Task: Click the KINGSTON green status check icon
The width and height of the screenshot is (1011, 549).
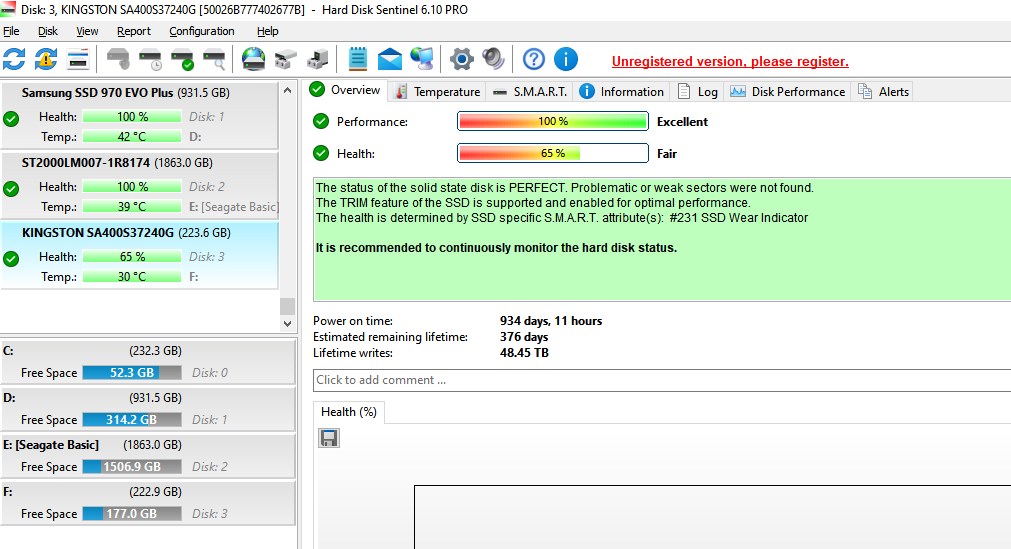Action: click(11, 259)
